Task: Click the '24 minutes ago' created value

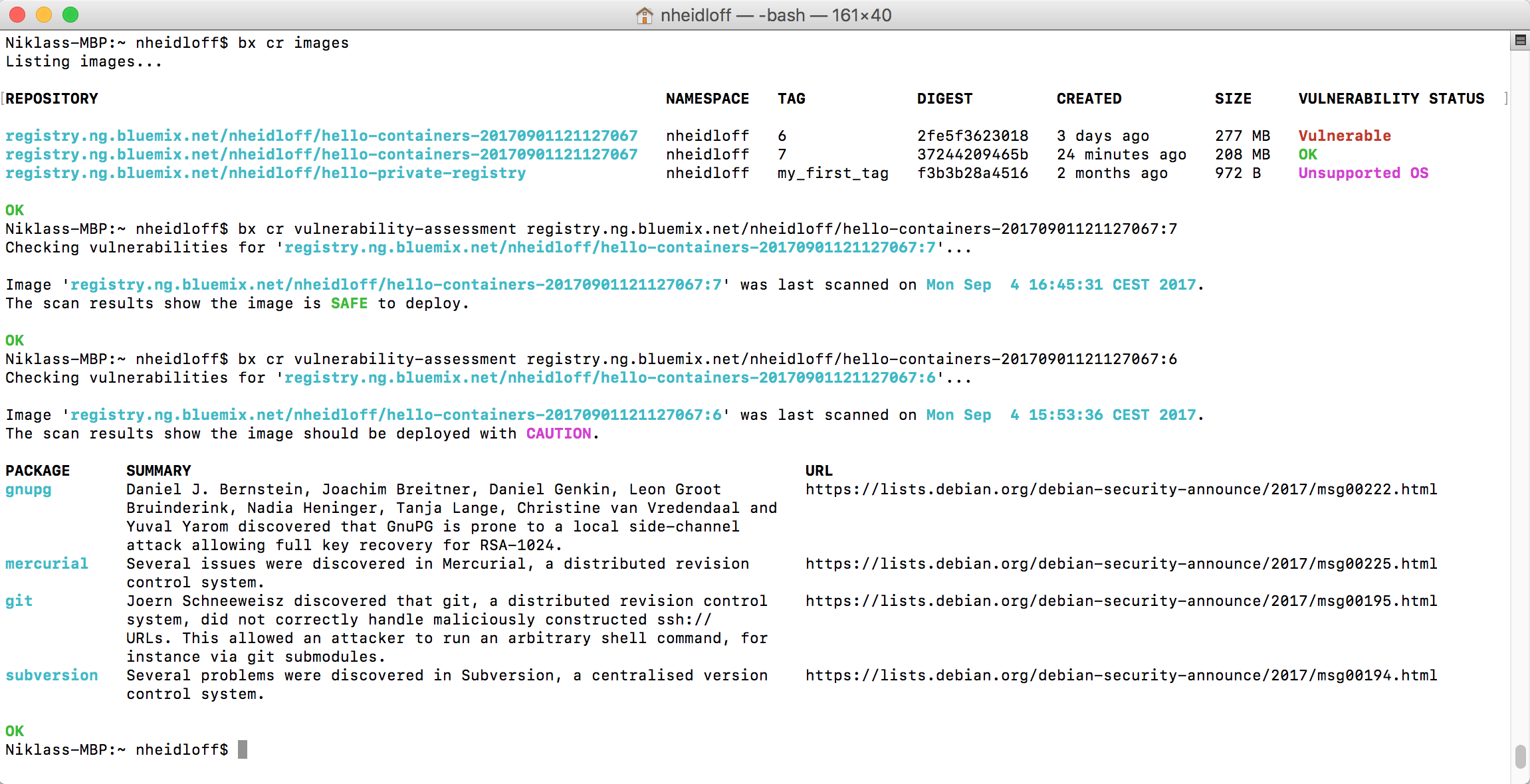Action: (1121, 154)
